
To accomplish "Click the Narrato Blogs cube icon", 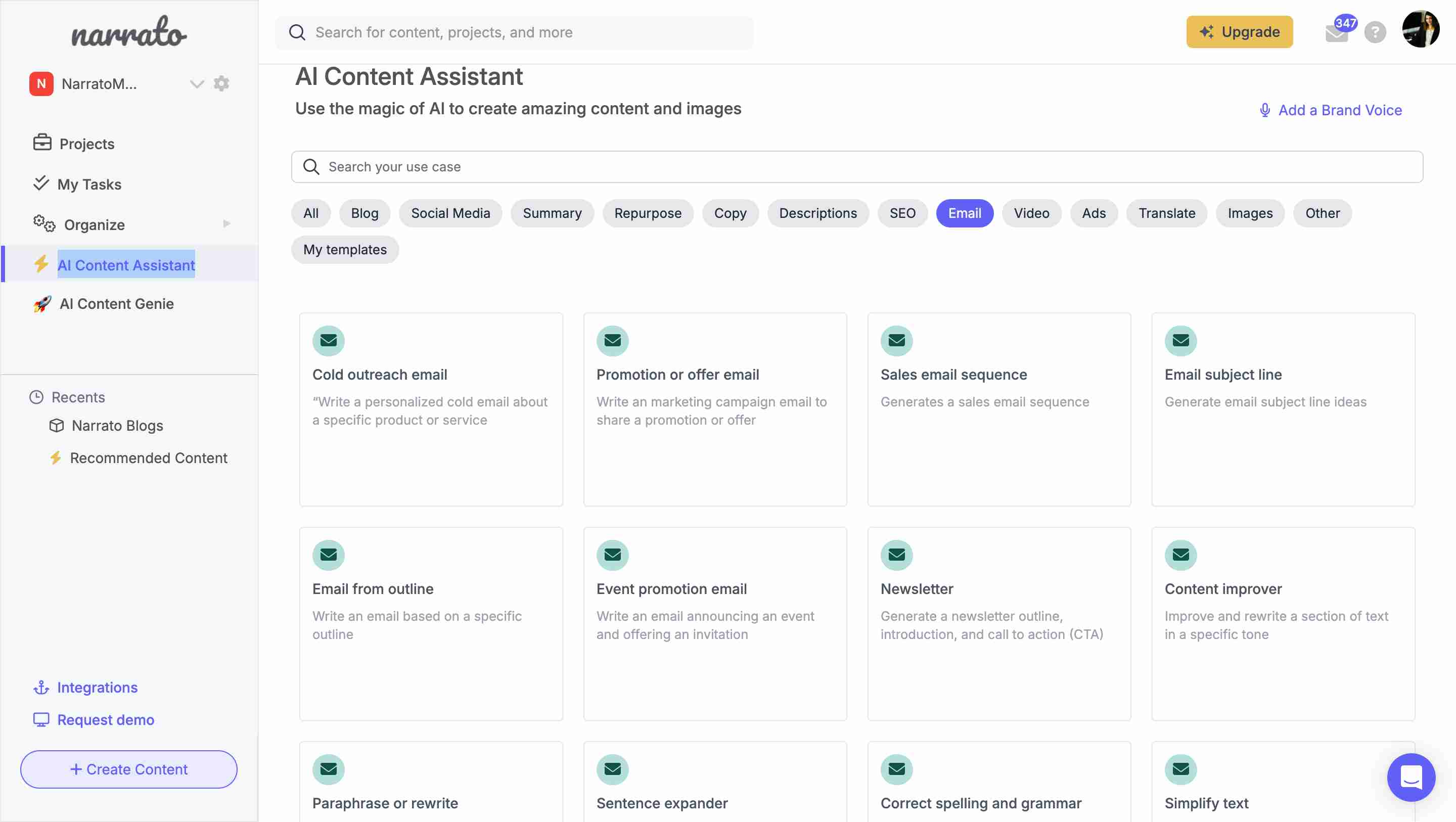I will click(56, 425).
